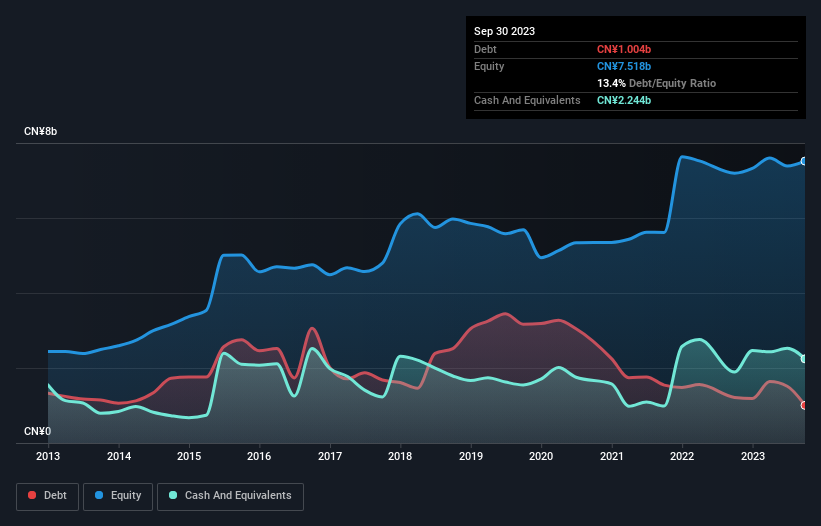Select the blue Equity endpoint marker

[804, 161]
